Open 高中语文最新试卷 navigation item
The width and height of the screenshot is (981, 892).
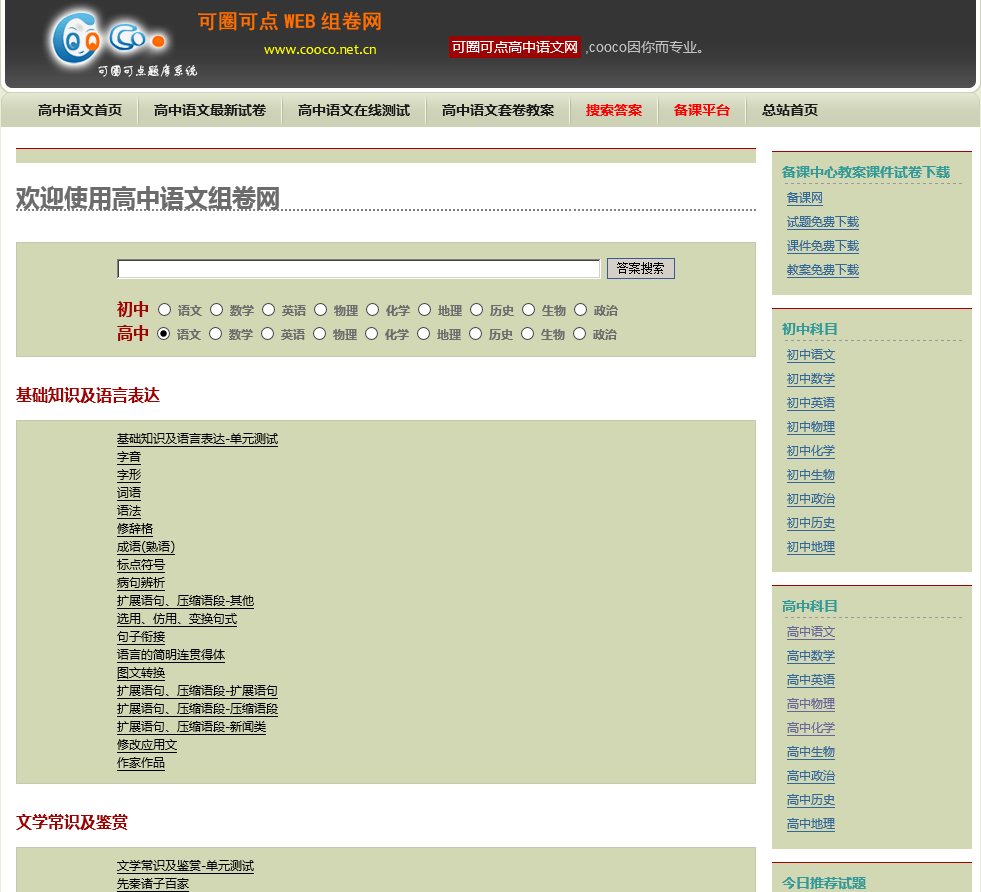[210, 111]
